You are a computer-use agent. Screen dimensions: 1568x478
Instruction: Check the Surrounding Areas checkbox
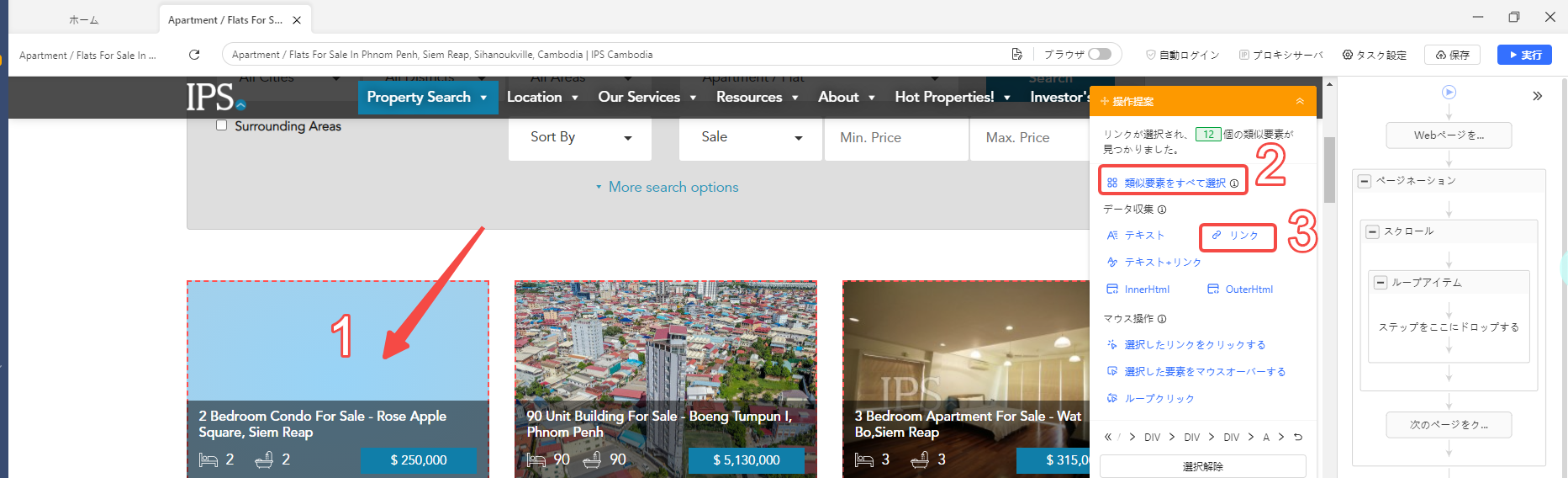coord(222,125)
